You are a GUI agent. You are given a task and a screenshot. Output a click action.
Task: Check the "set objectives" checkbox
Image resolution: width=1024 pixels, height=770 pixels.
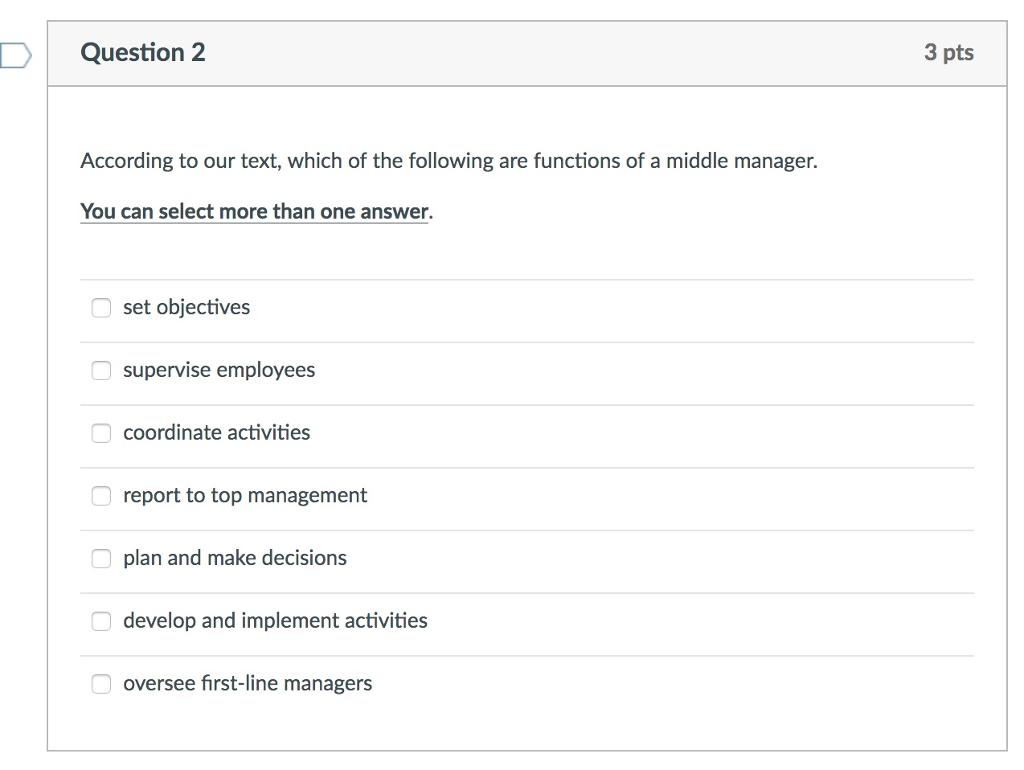pyautogui.click(x=101, y=308)
